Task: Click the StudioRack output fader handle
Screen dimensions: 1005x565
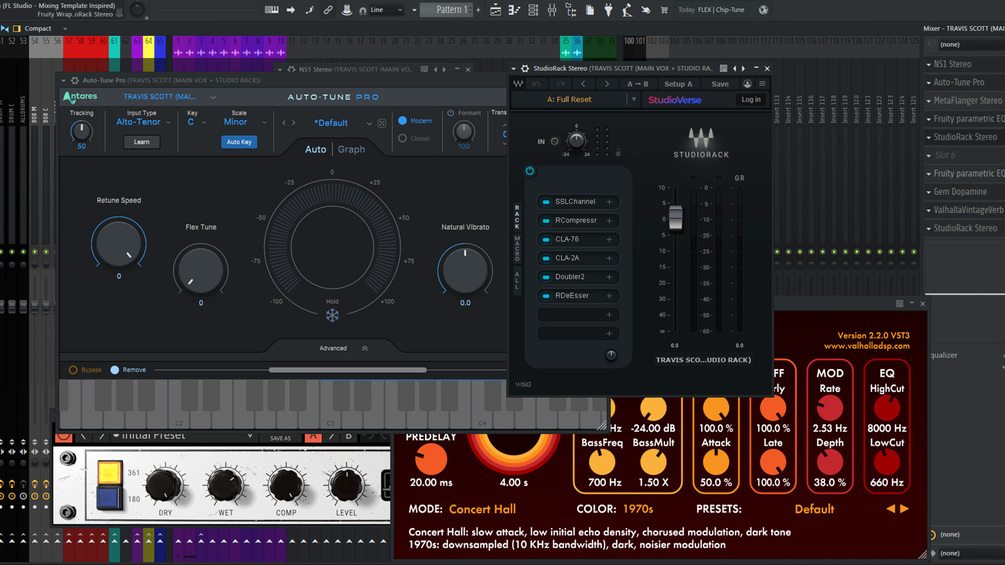Action: click(676, 217)
